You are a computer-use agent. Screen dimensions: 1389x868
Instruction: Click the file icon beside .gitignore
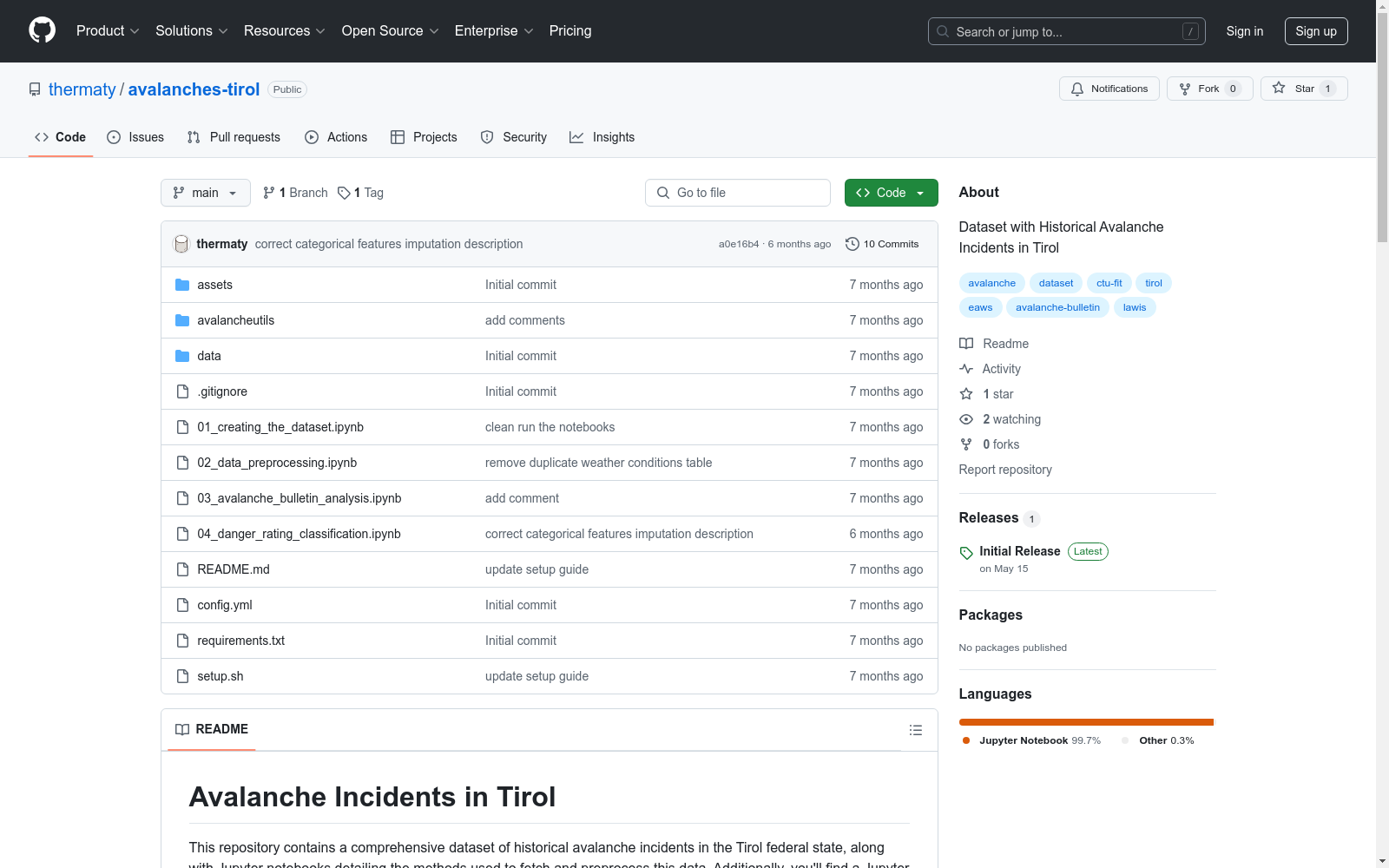(x=182, y=391)
